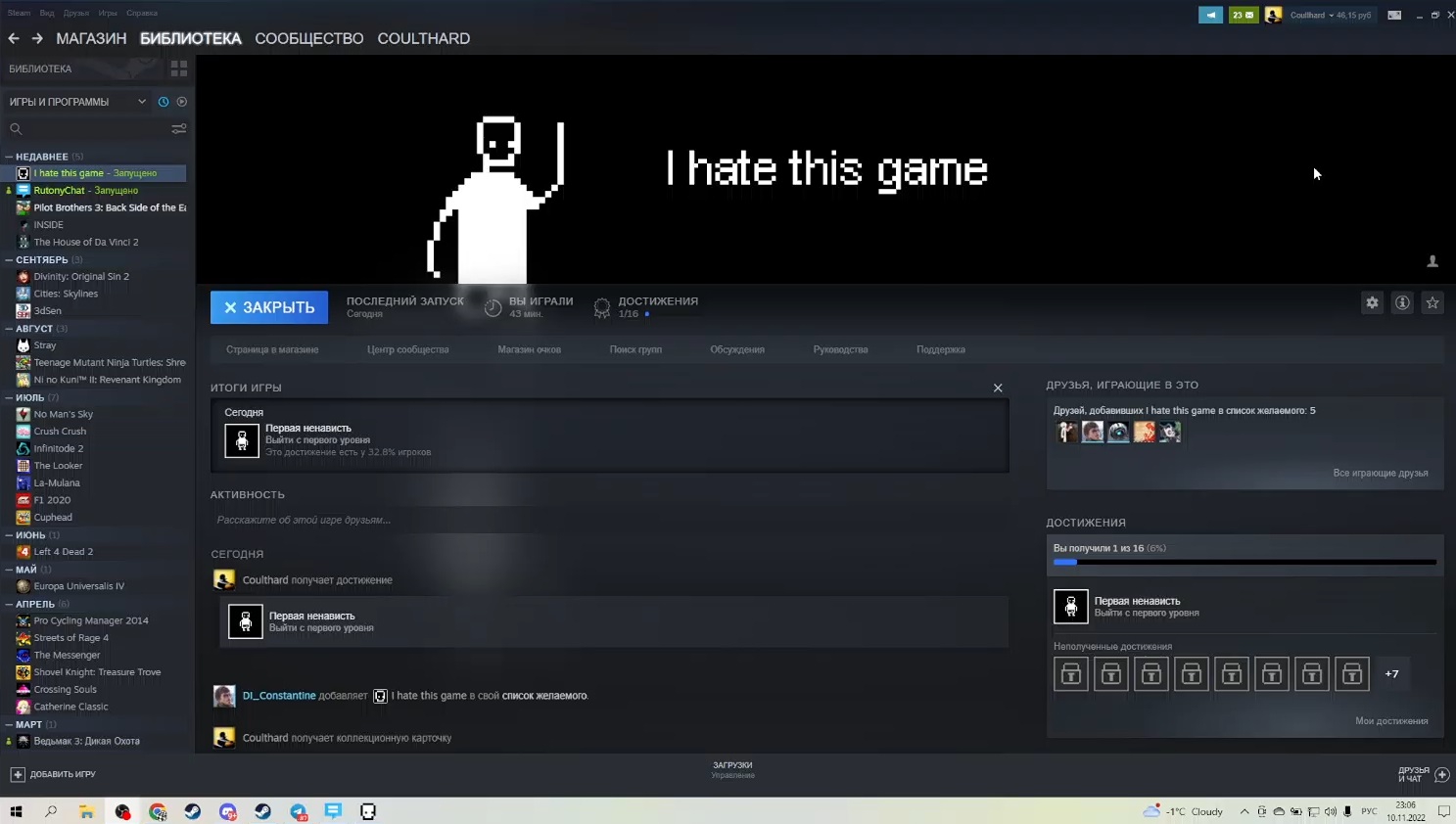Collapse the Май section

(9, 570)
